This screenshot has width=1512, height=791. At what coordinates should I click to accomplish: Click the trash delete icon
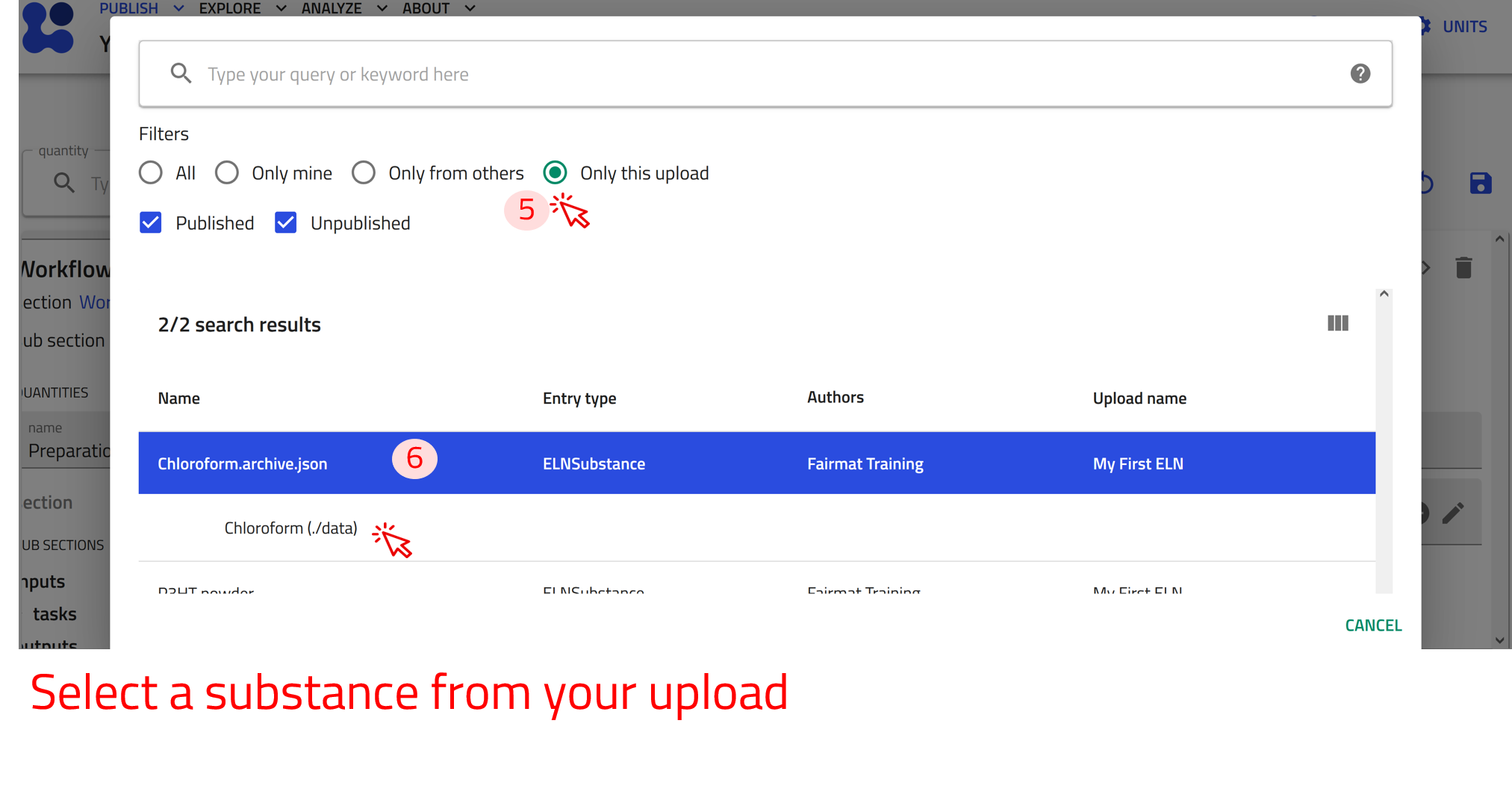[1463, 268]
